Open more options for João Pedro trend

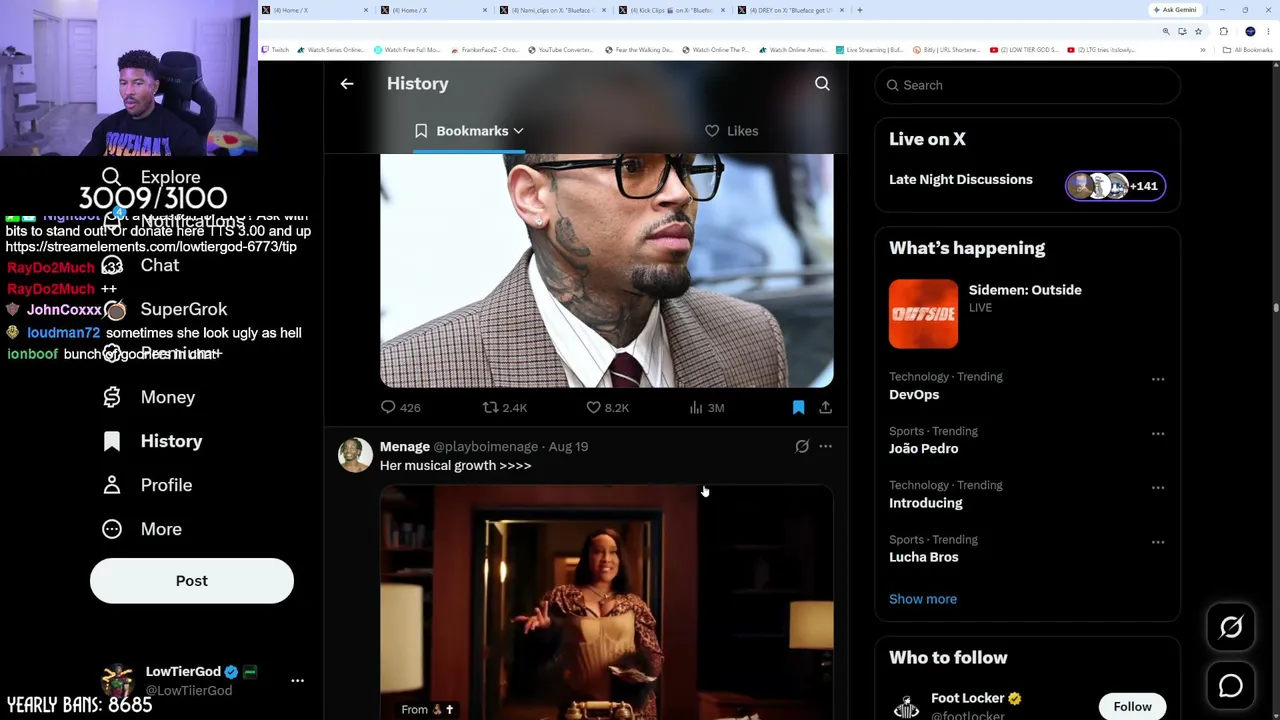[x=1158, y=433]
